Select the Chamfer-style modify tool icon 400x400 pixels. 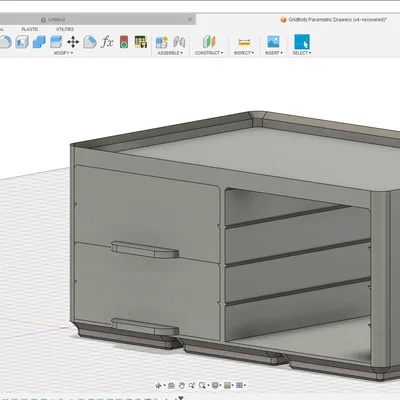[90, 42]
